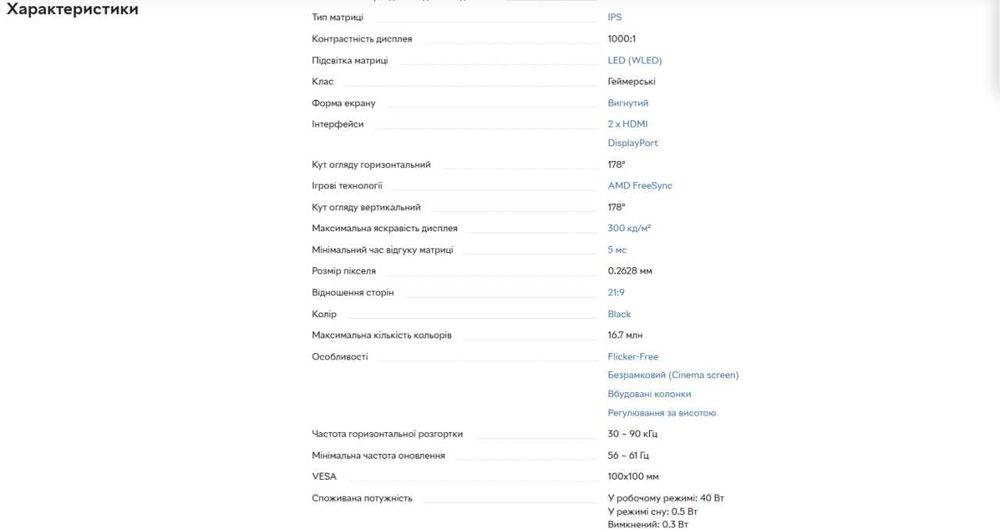Click the 100x100 мм VESA value
Viewport: 1000px width, 529px height.
pyautogui.click(x=633, y=476)
